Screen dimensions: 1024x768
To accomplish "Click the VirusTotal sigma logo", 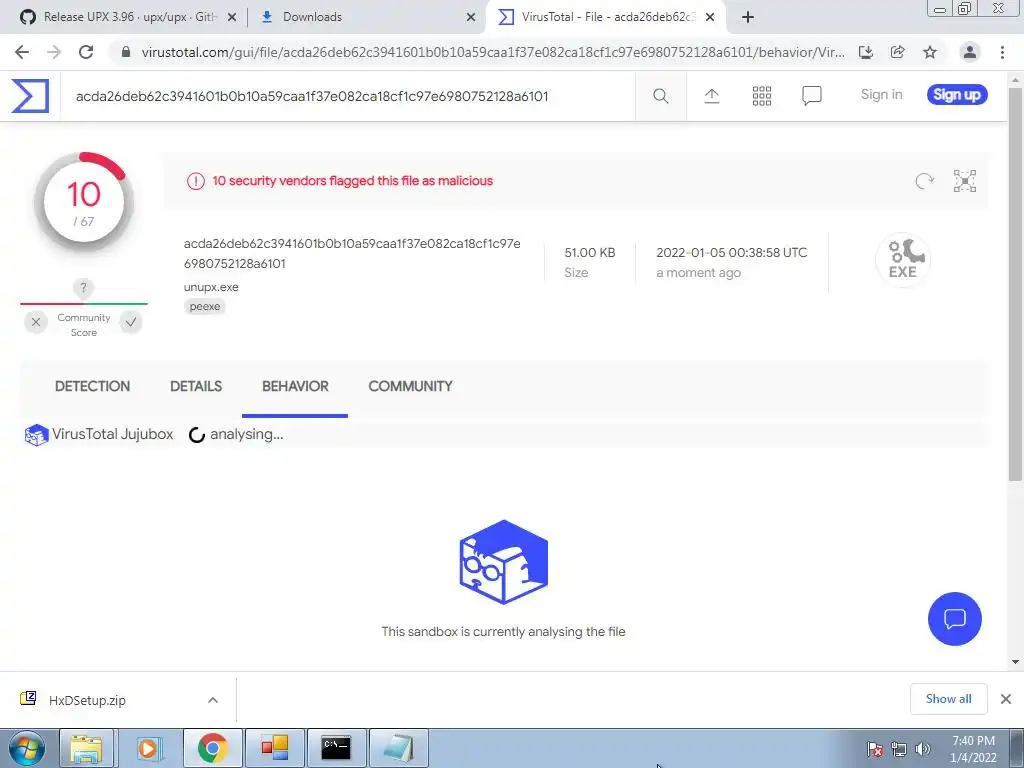I will click(x=30, y=96).
